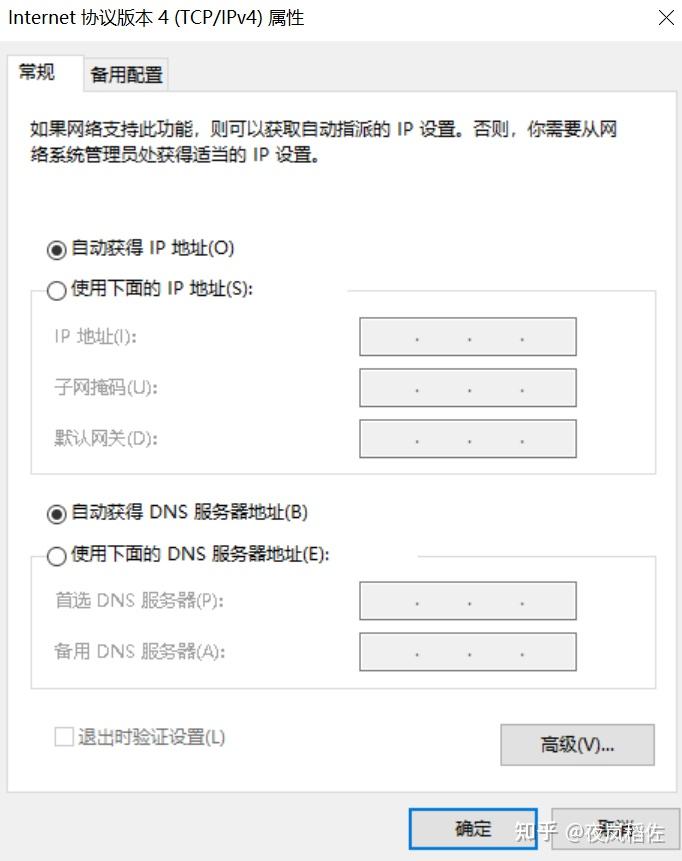Click the second octet of 默认网关 field
The height and width of the screenshot is (861, 682).
[x=442, y=438]
